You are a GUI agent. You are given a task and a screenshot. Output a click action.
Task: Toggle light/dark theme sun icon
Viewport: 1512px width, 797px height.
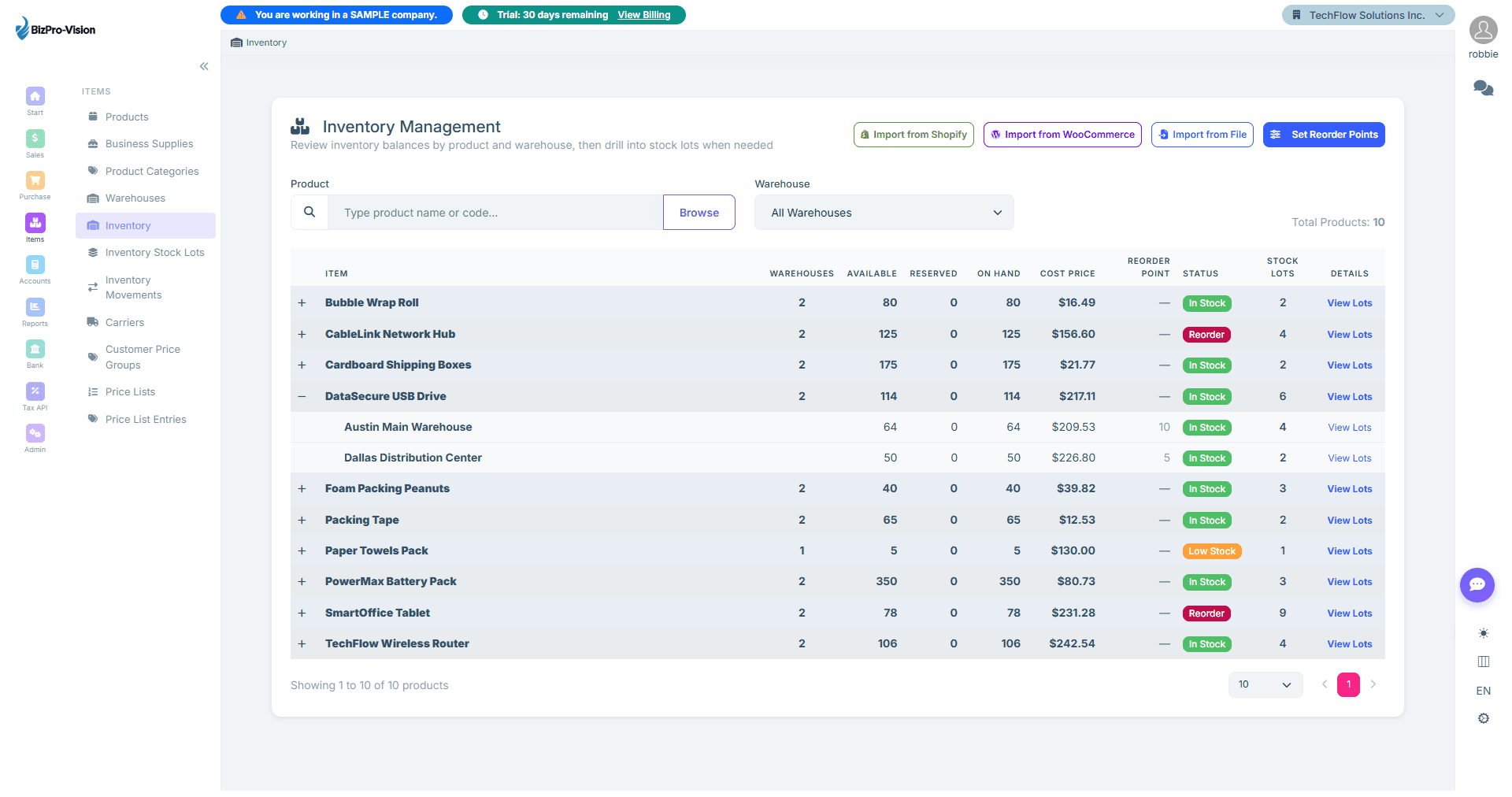pyautogui.click(x=1483, y=633)
